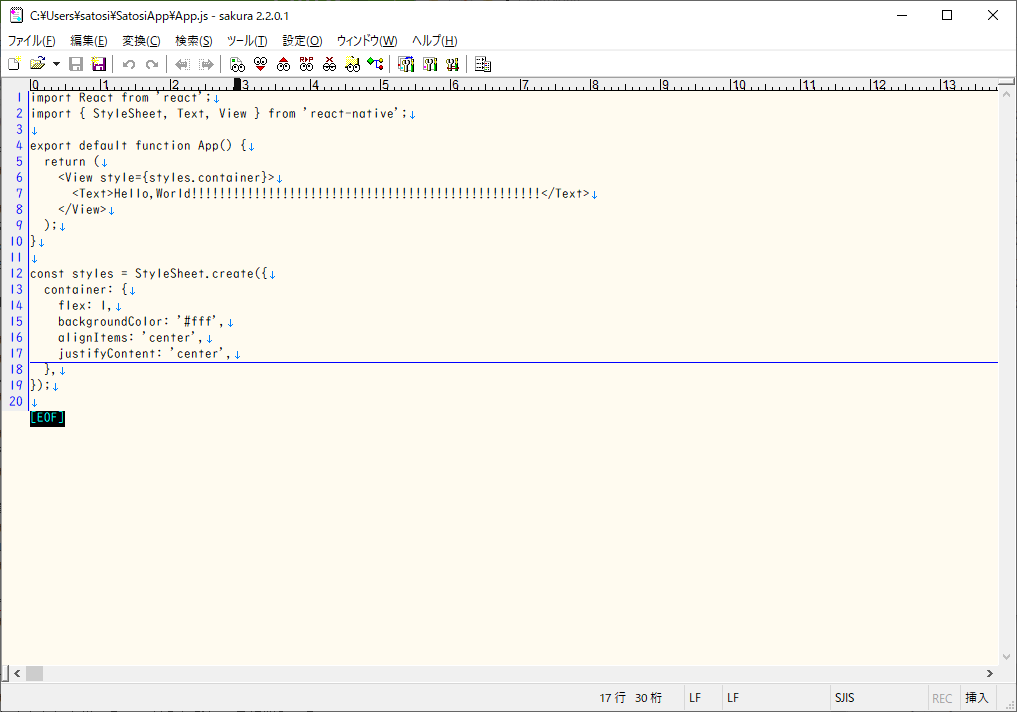Click the [EOF] marker
Viewport: 1017px width, 712px height.
click(x=47, y=418)
